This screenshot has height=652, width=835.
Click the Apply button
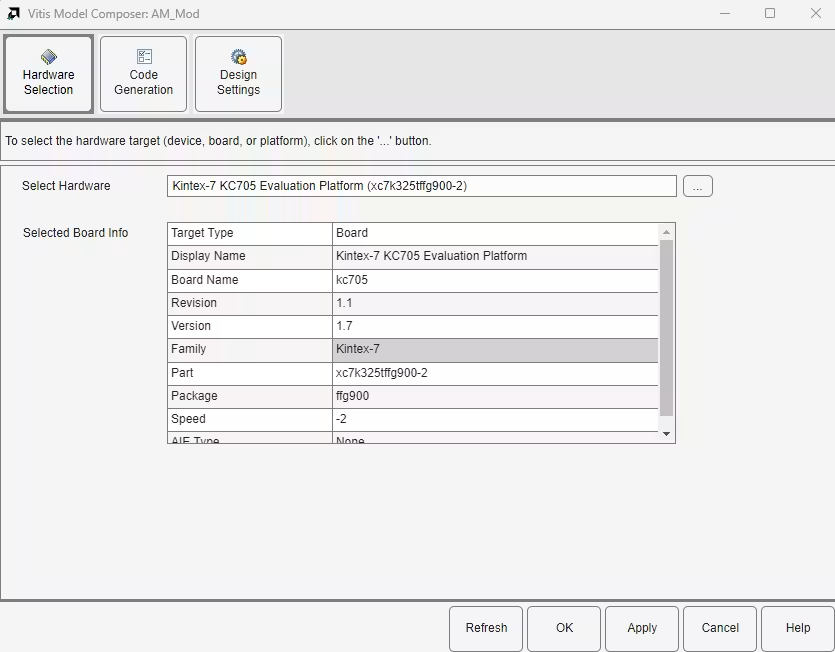click(642, 628)
